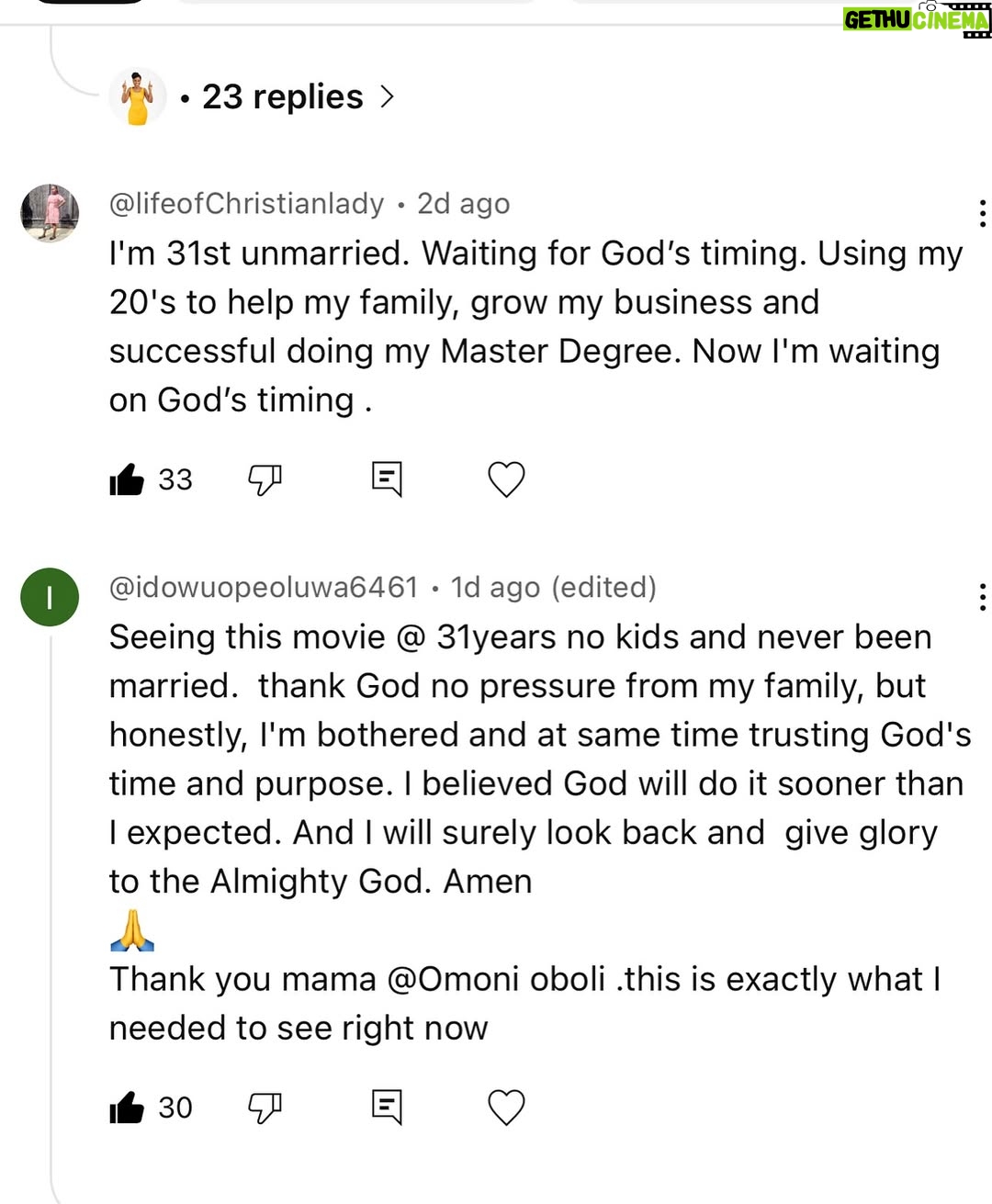Toggle heart on @idowuopeoluwa6461 comment
Screen dimensions: 992x1204
coord(506,1108)
